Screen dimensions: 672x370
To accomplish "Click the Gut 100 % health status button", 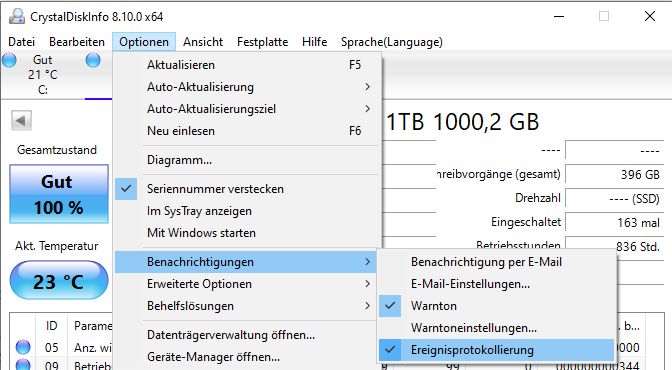I will point(59,194).
